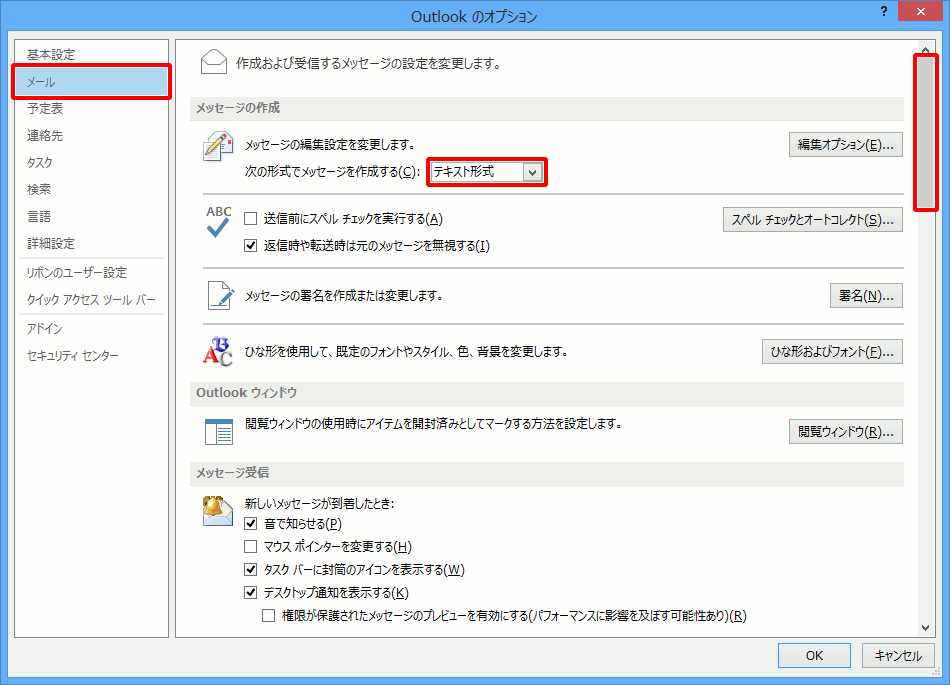This screenshot has height=685, width=950.
Task: Click 閲覧ウィンドウ(R)... button
Action: pyautogui.click(x=845, y=431)
